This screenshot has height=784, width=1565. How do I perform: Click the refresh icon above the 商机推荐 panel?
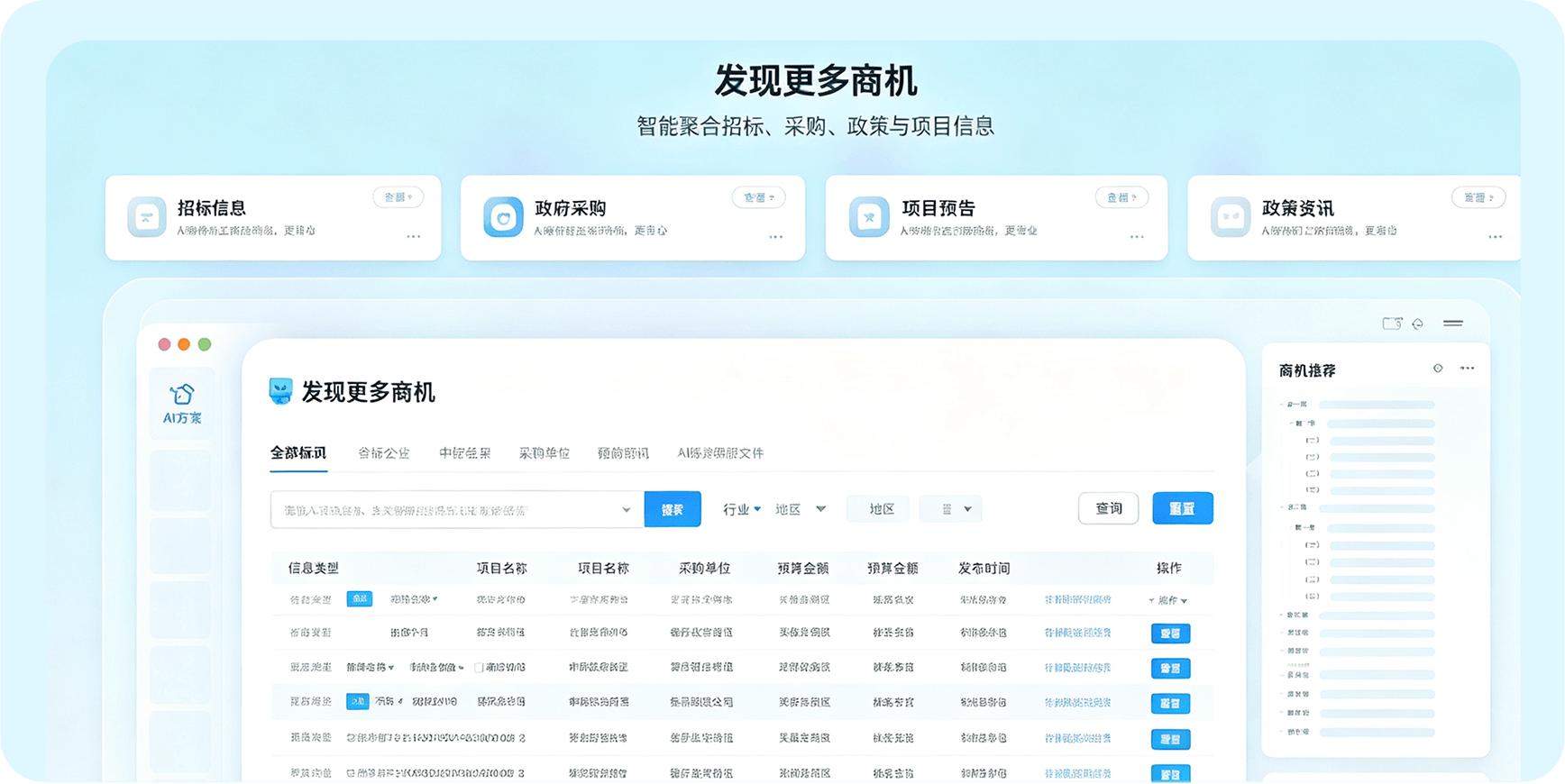[x=1418, y=324]
